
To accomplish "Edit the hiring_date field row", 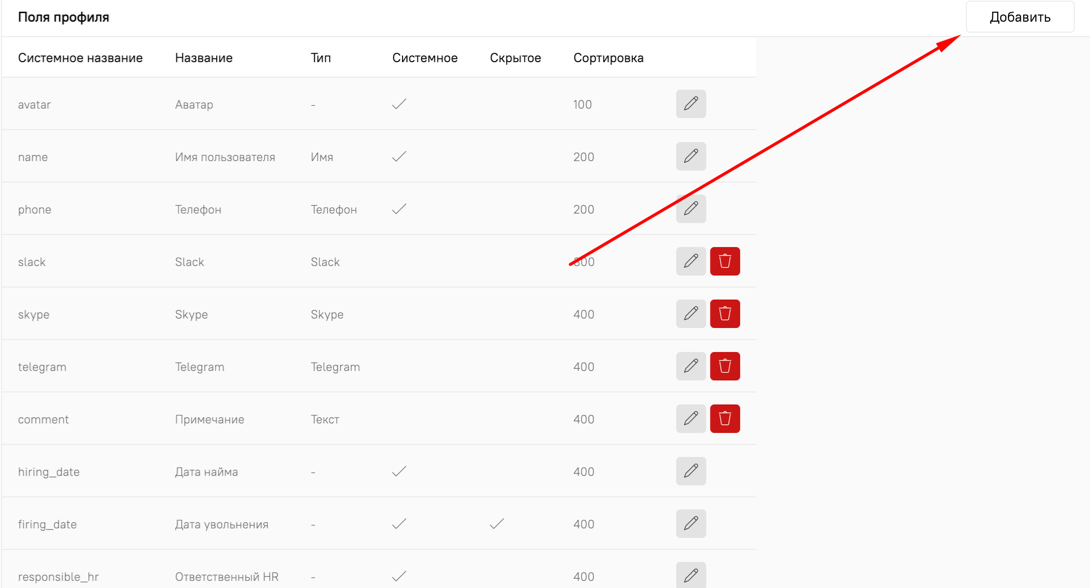I will (690, 472).
